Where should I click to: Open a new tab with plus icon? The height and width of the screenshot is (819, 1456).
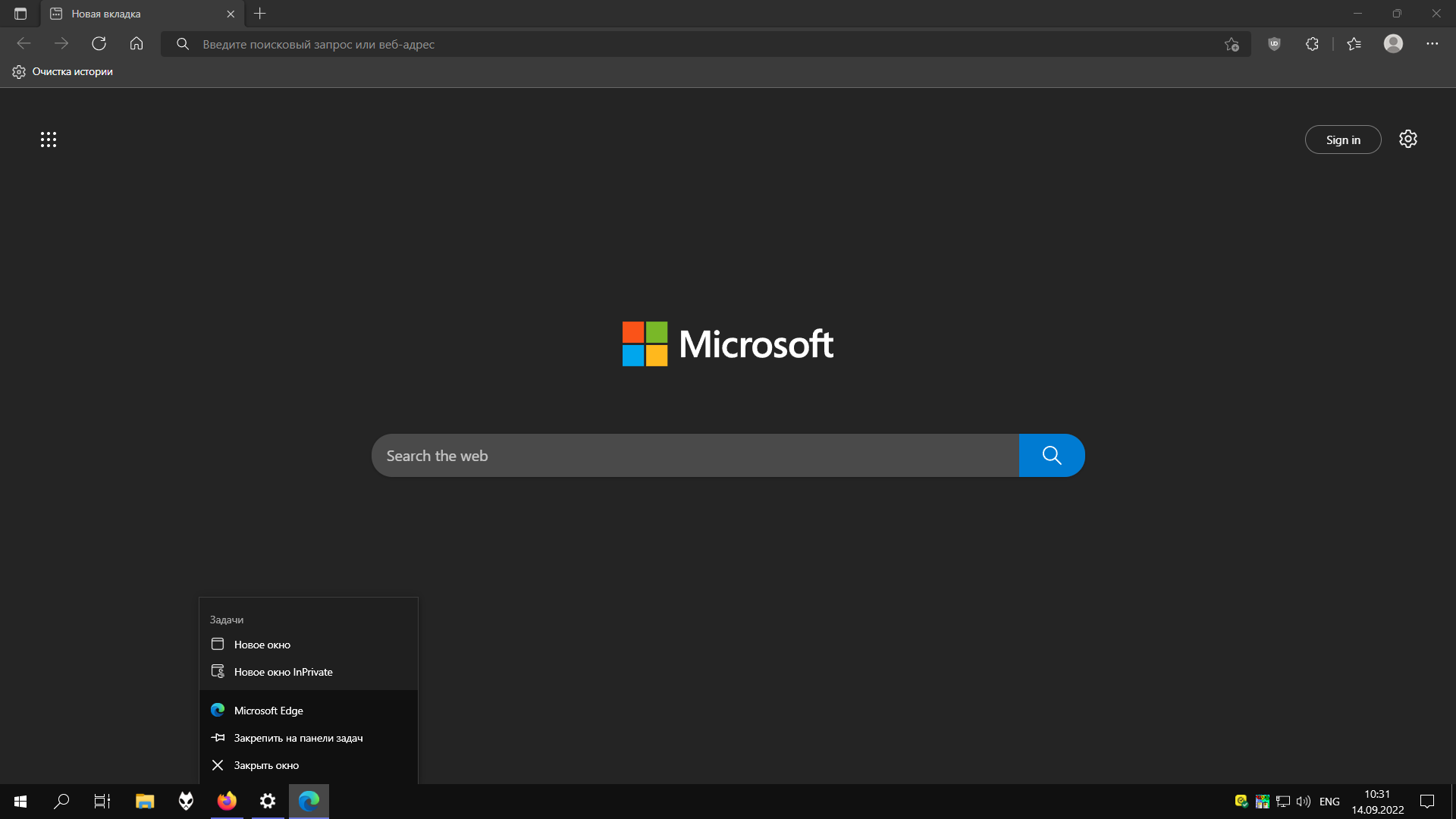pyautogui.click(x=260, y=14)
